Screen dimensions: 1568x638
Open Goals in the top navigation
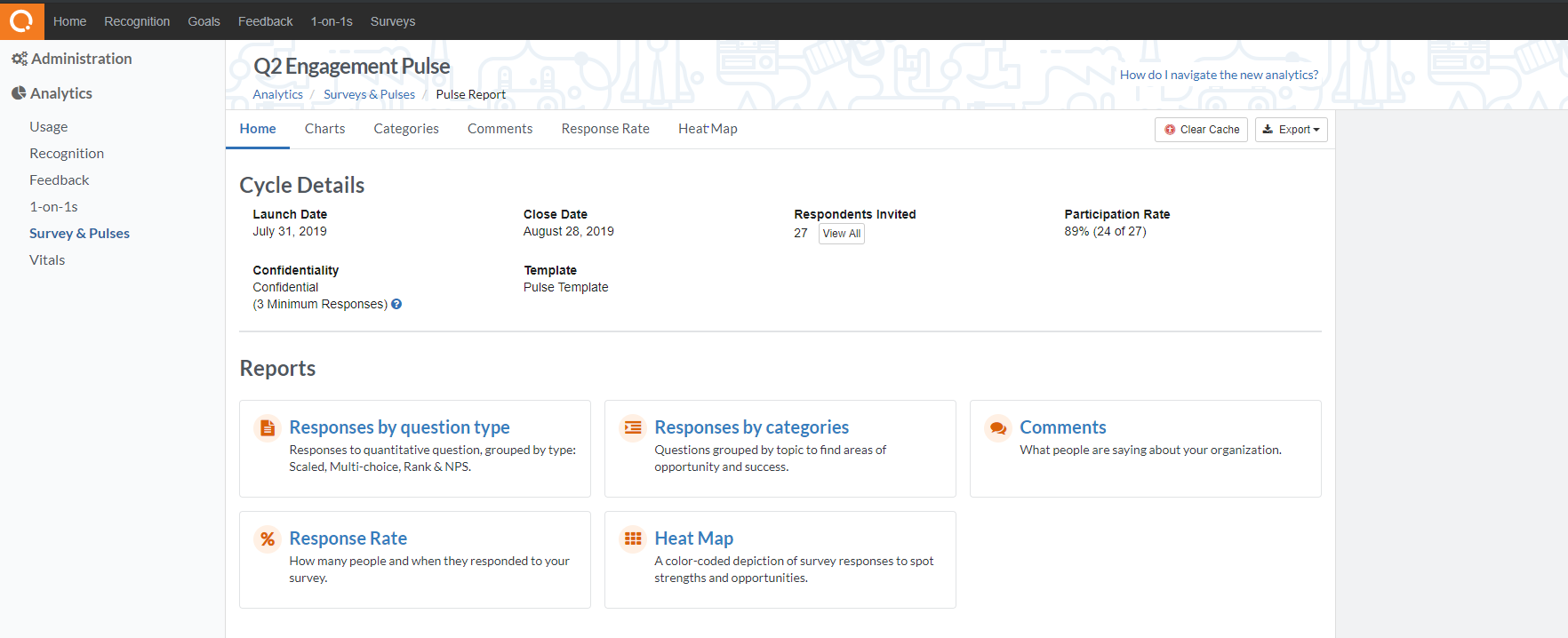click(x=204, y=21)
